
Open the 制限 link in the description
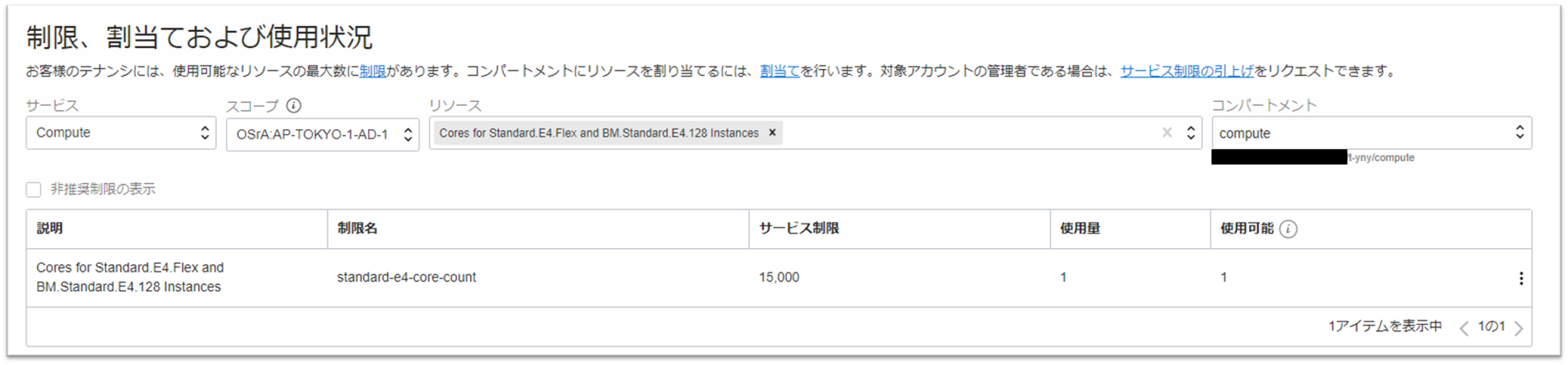click(373, 71)
